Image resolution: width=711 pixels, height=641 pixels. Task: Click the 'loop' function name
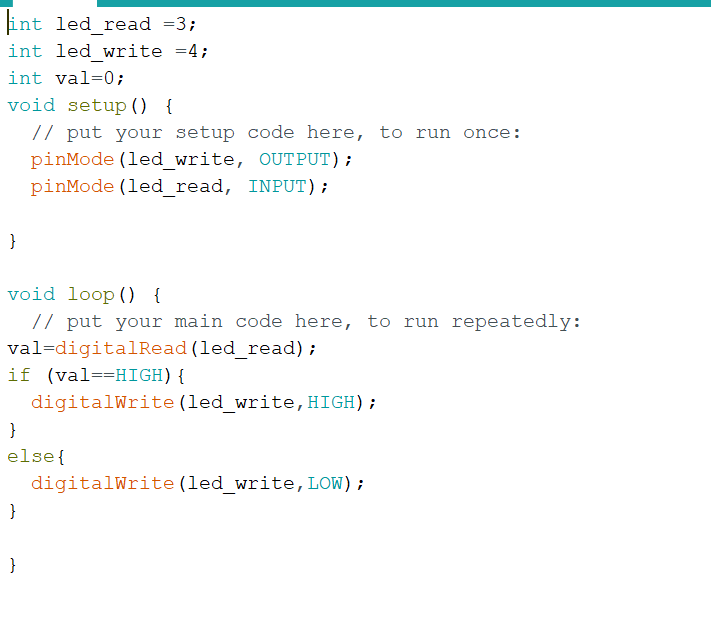click(x=91, y=294)
